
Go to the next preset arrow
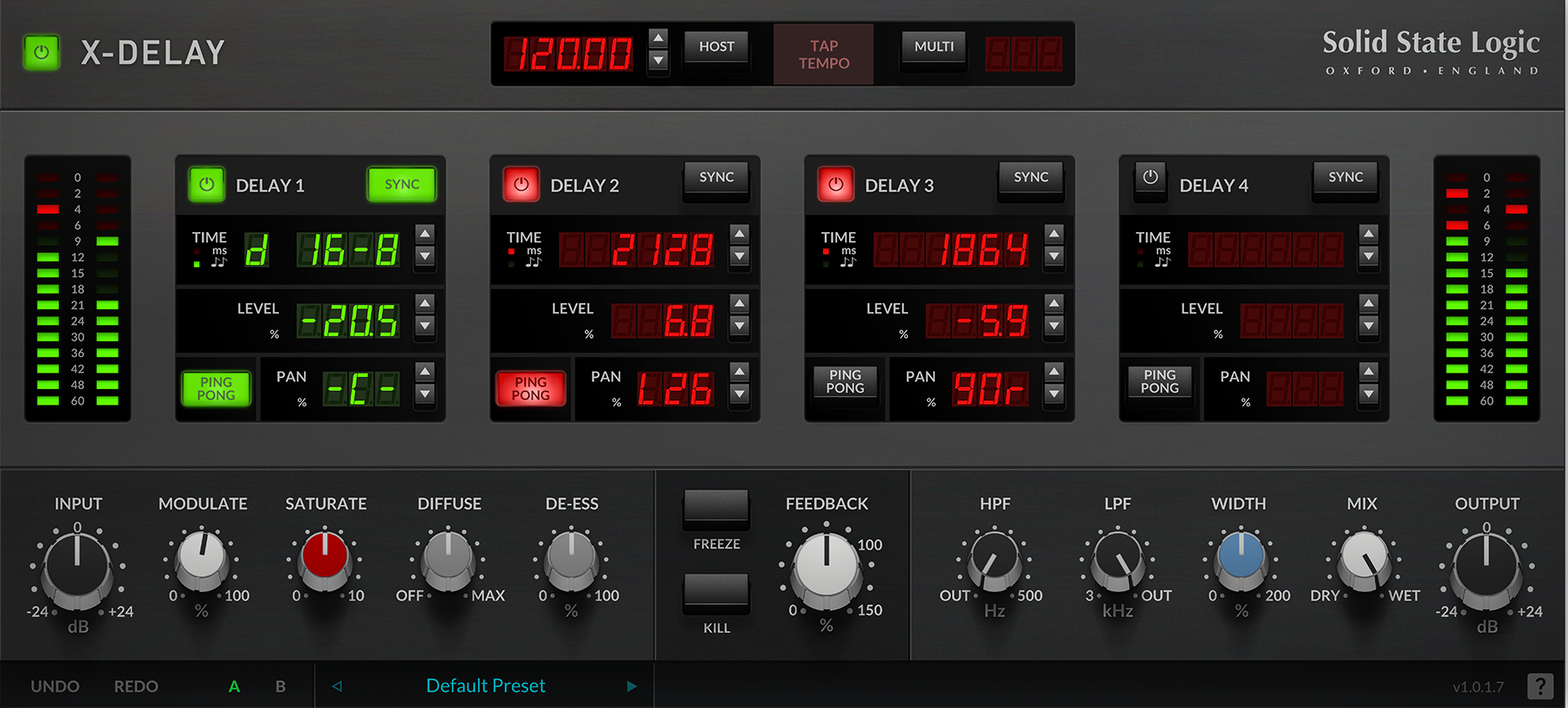pos(632,686)
